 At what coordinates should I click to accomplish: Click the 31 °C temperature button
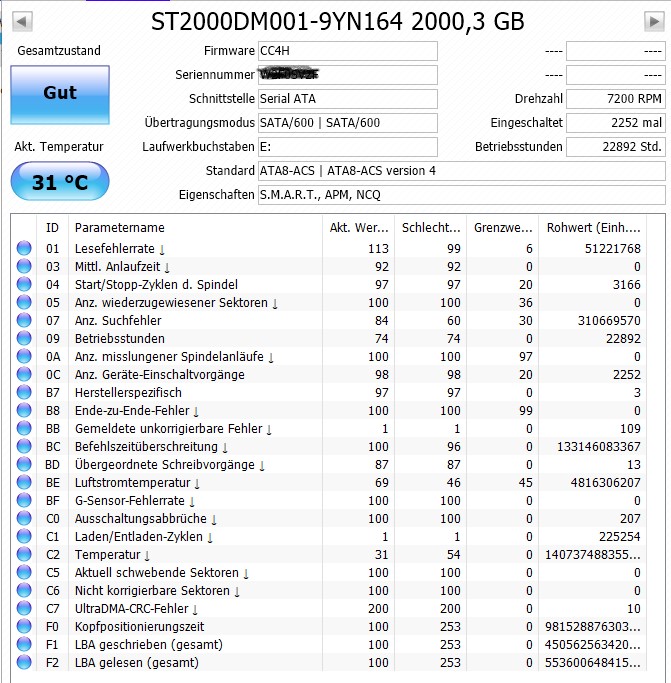coord(60,181)
